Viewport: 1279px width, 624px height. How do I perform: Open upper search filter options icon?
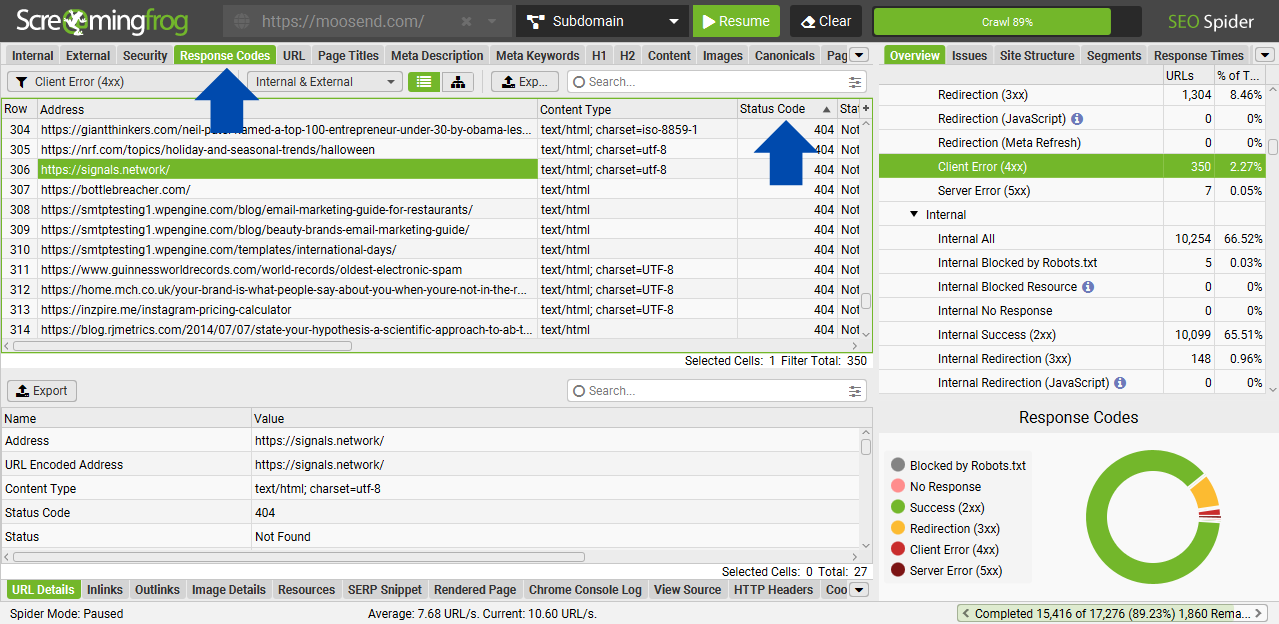click(855, 82)
